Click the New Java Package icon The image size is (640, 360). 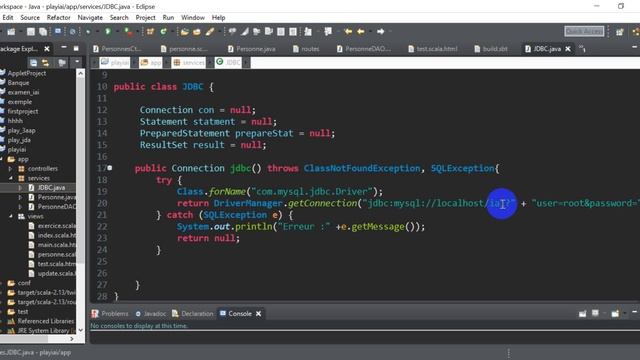point(150,31)
